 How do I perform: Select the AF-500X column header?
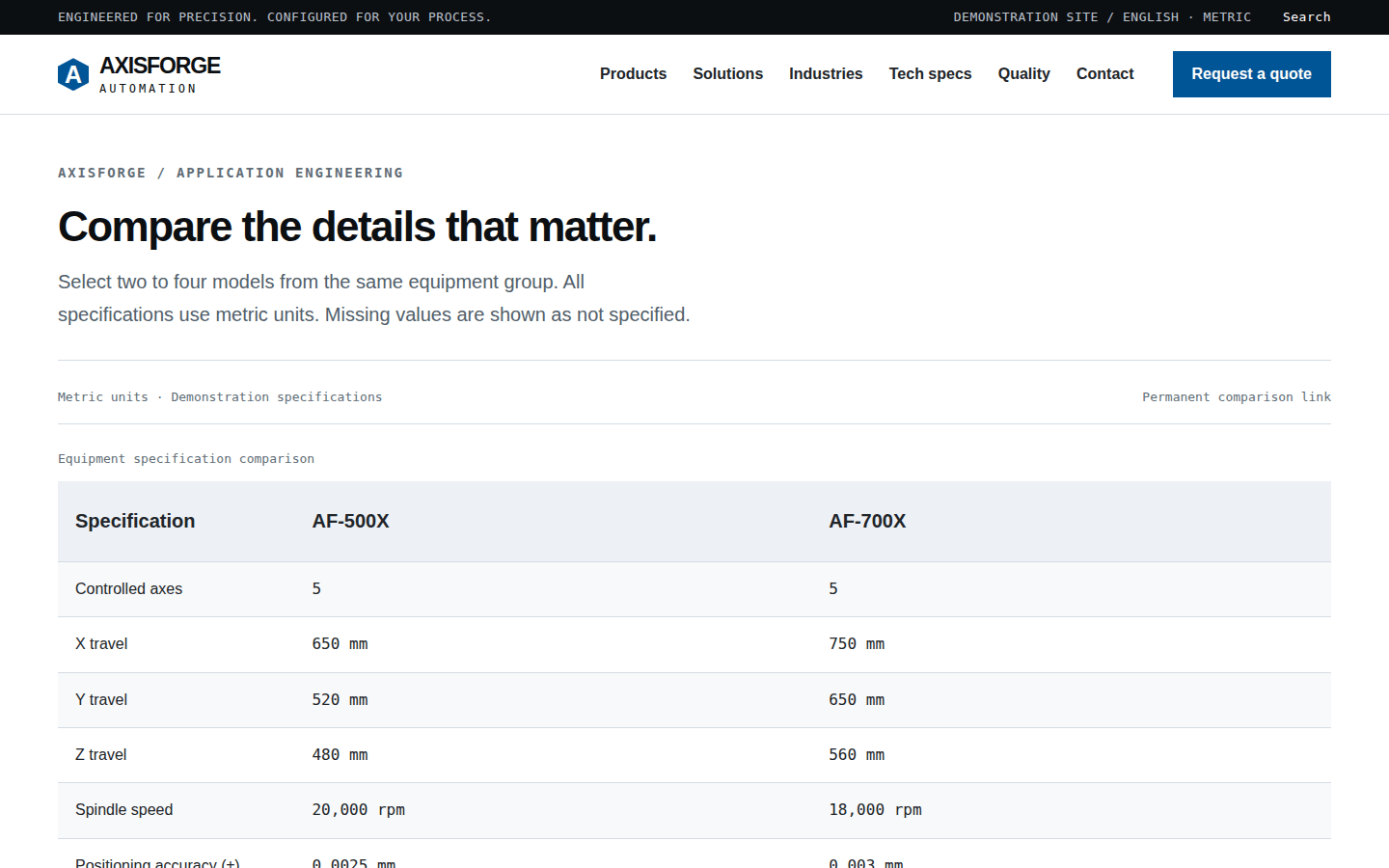(350, 522)
